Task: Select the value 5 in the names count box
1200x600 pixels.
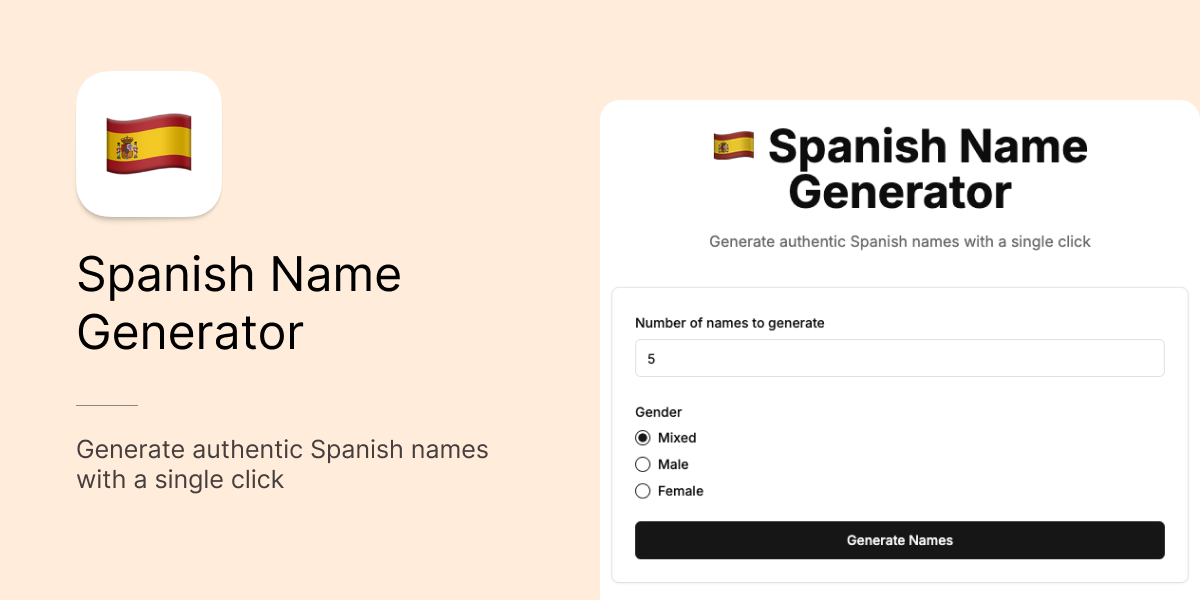Action: (651, 357)
